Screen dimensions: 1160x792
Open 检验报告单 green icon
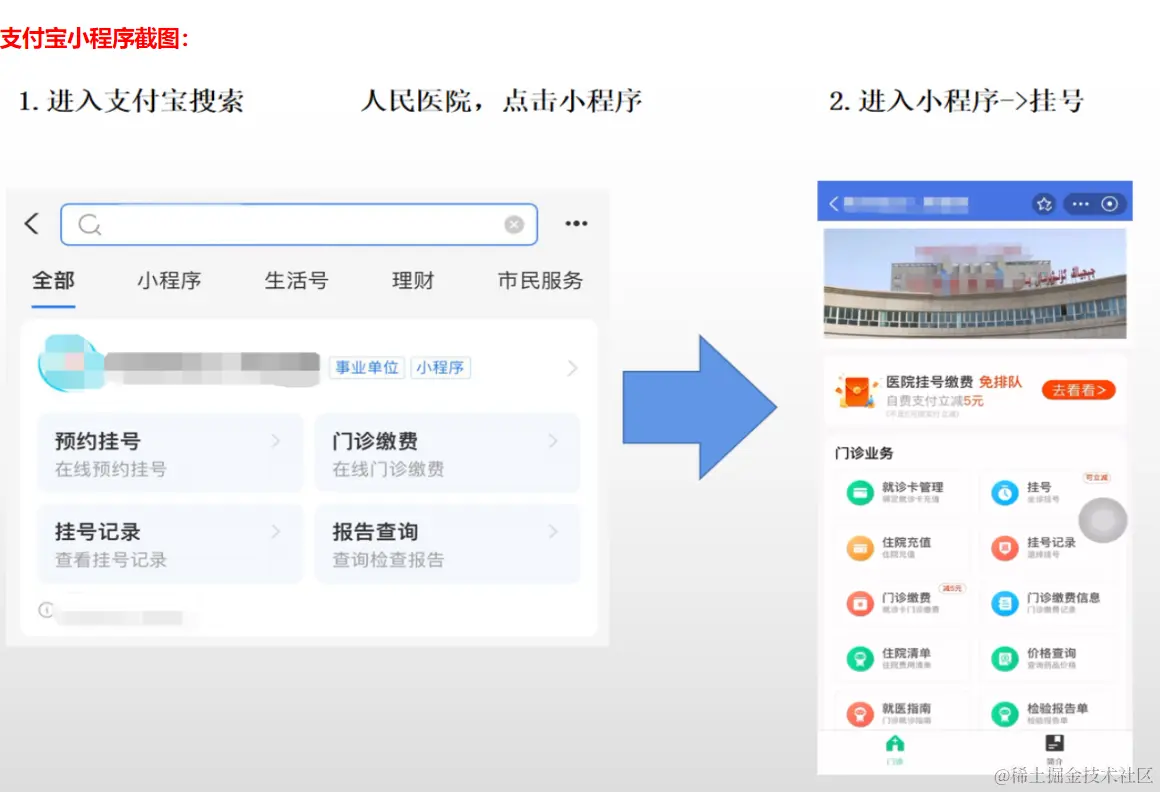coord(1005,714)
